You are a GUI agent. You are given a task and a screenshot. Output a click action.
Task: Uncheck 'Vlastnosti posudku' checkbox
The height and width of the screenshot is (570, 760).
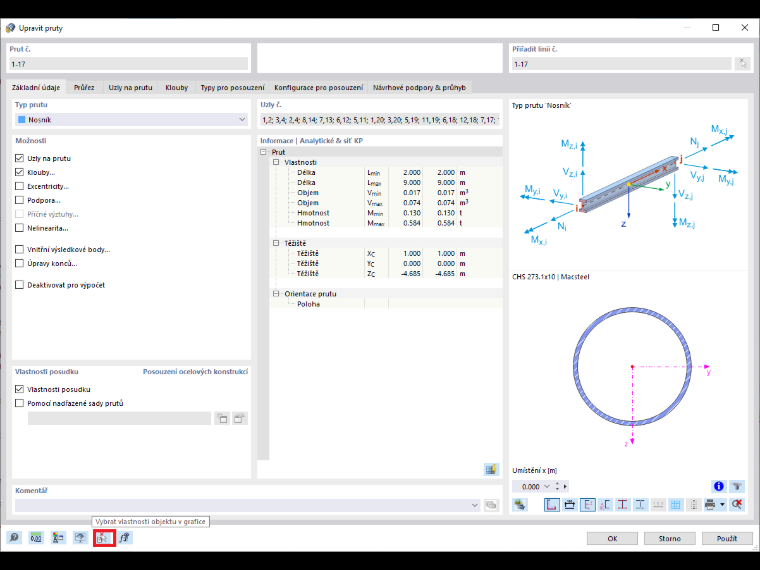19,389
